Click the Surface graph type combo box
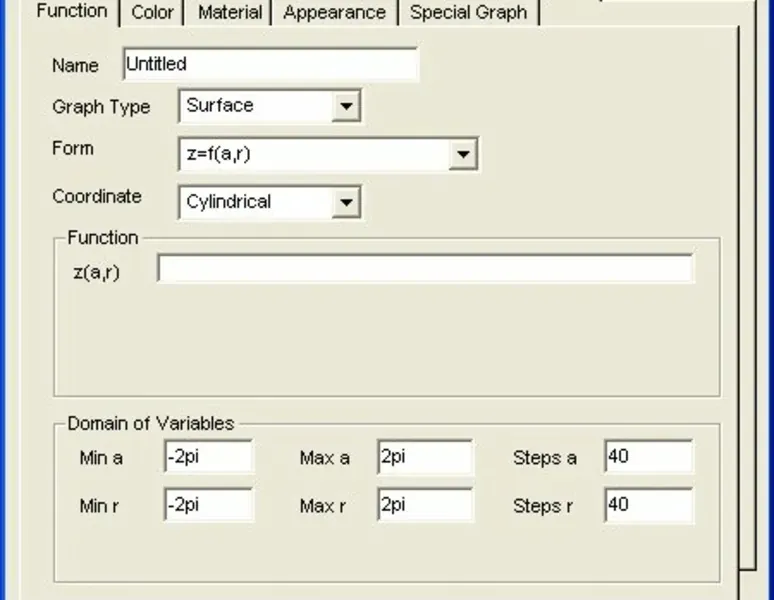The height and width of the screenshot is (600, 774). pyautogui.click(x=256, y=106)
